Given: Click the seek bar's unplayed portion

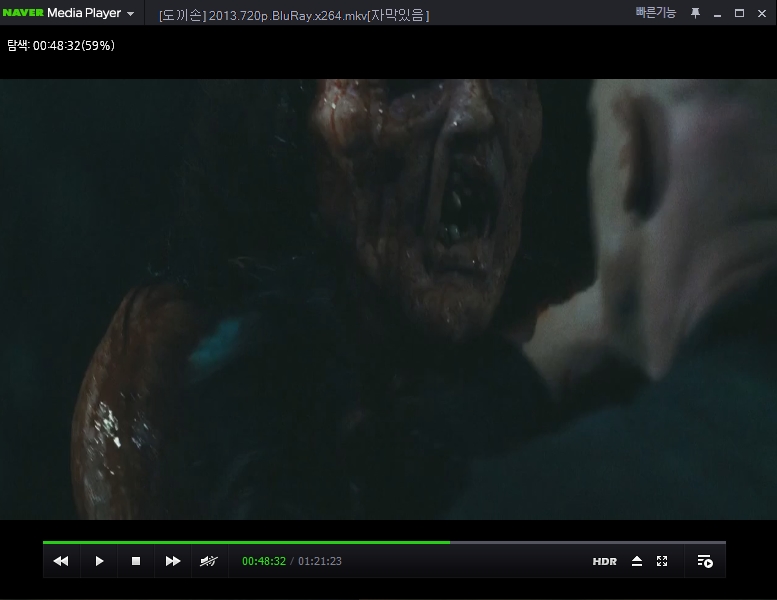Looking at the screenshot, I should (588, 542).
